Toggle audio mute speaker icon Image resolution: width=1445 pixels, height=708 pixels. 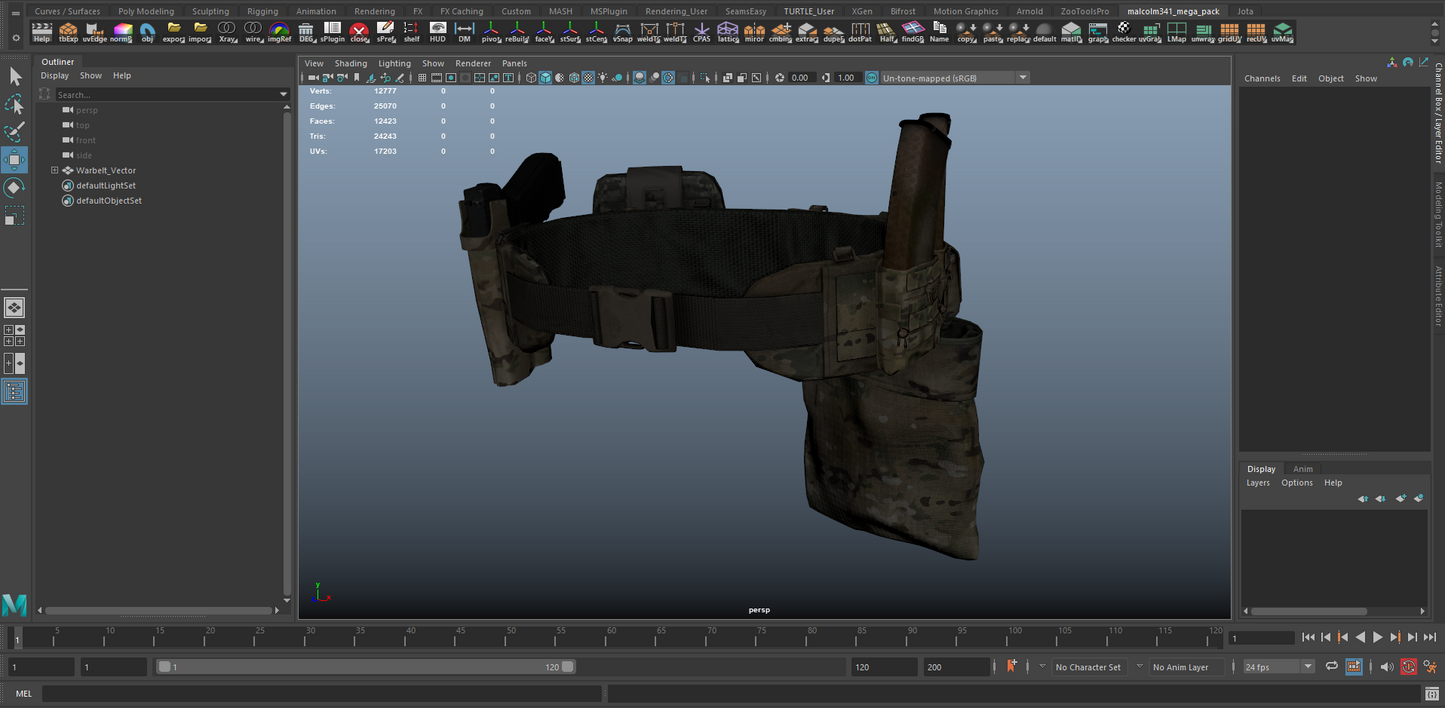coord(1386,667)
